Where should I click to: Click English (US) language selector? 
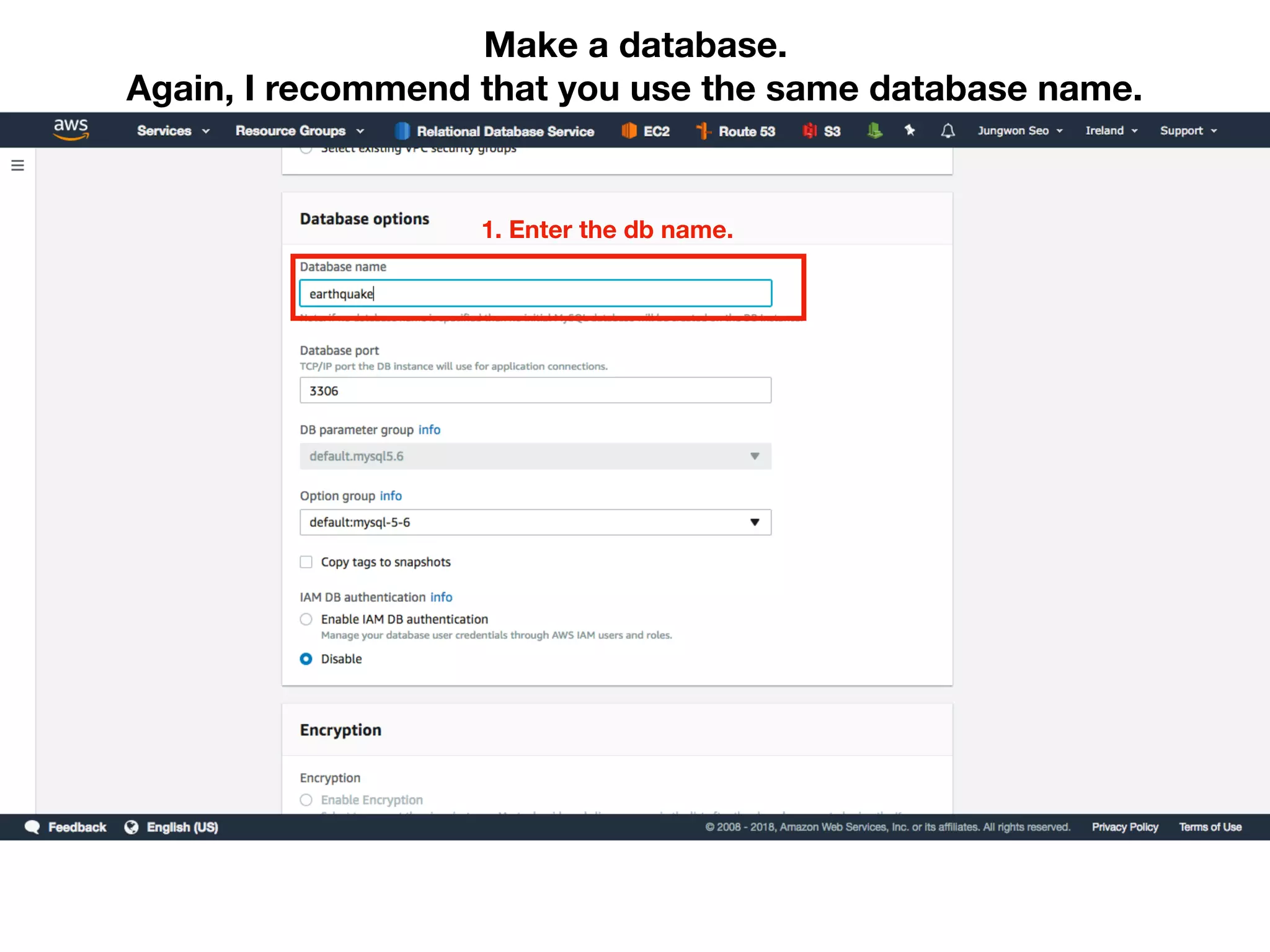(x=182, y=827)
